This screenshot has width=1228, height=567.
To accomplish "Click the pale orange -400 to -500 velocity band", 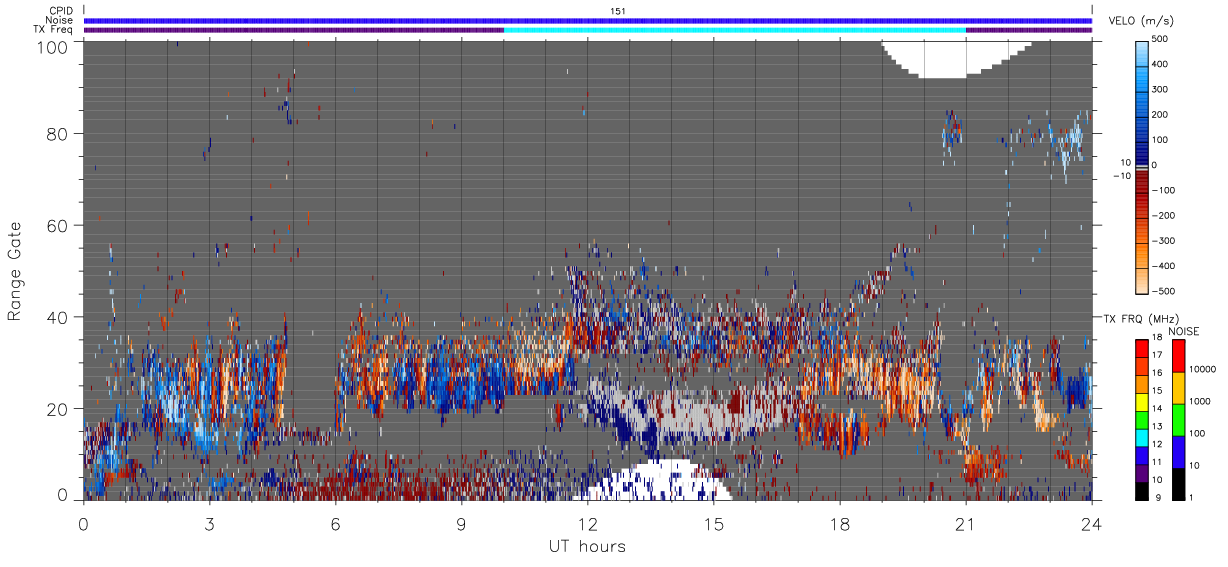I will (1142, 279).
